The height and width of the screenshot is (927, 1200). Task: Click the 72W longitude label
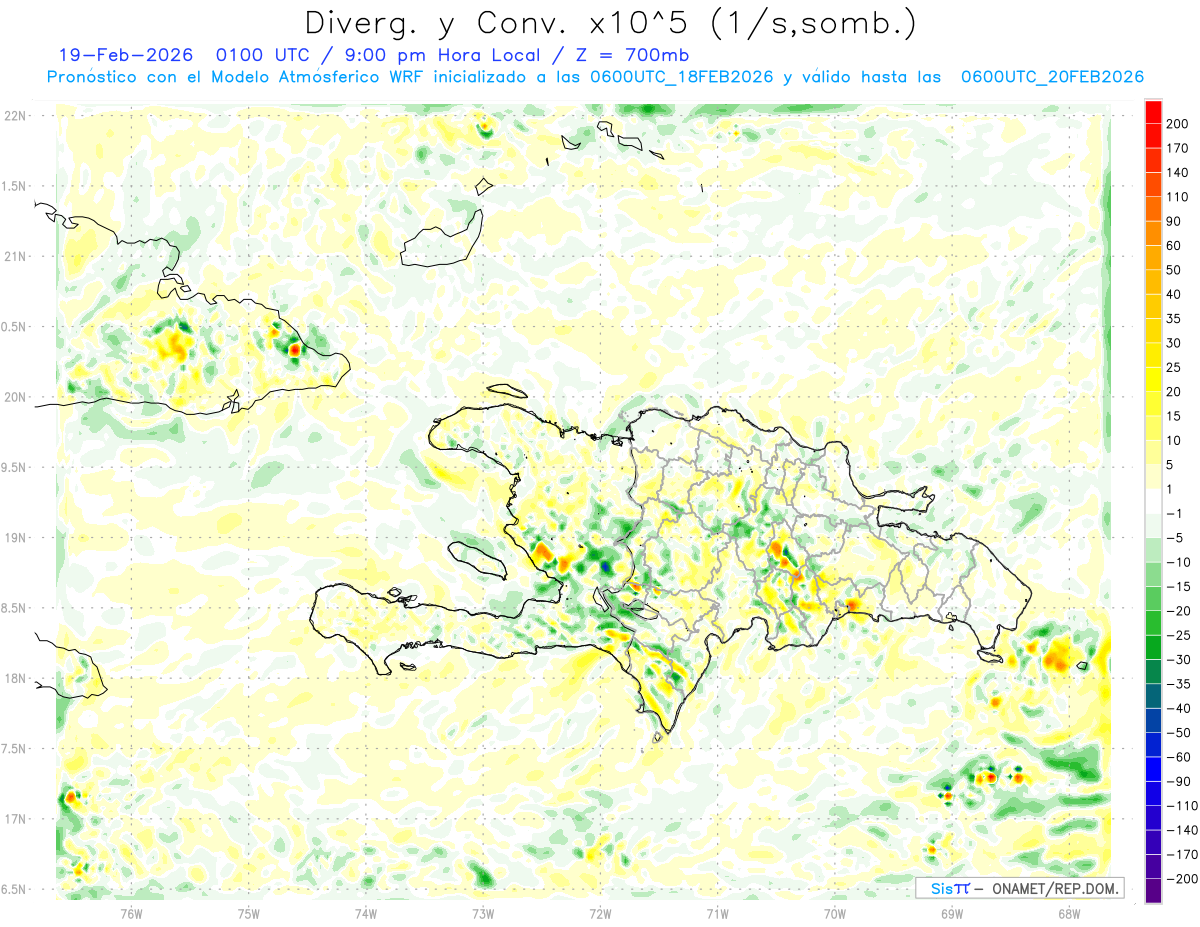(600, 913)
